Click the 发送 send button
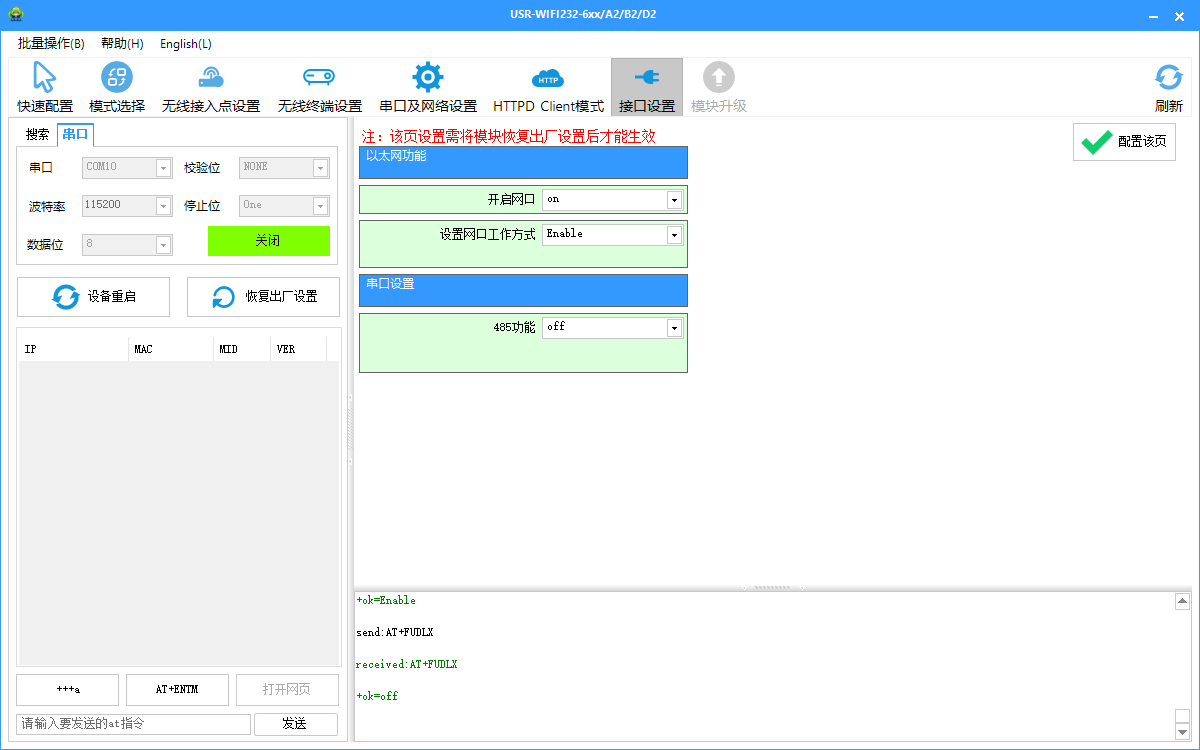This screenshot has width=1200, height=750. click(x=296, y=724)
